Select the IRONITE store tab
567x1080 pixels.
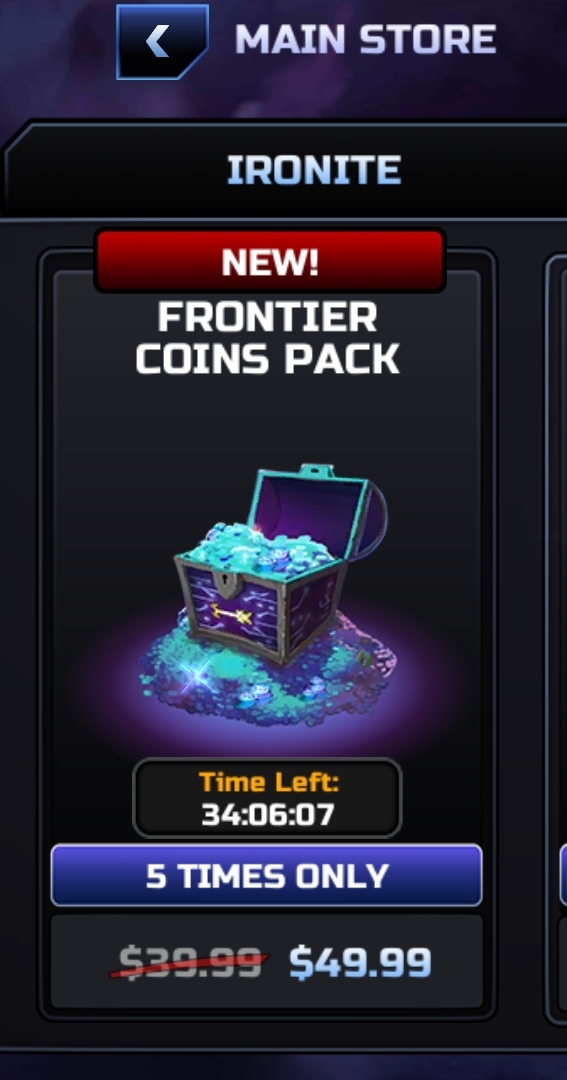(314, 169)
